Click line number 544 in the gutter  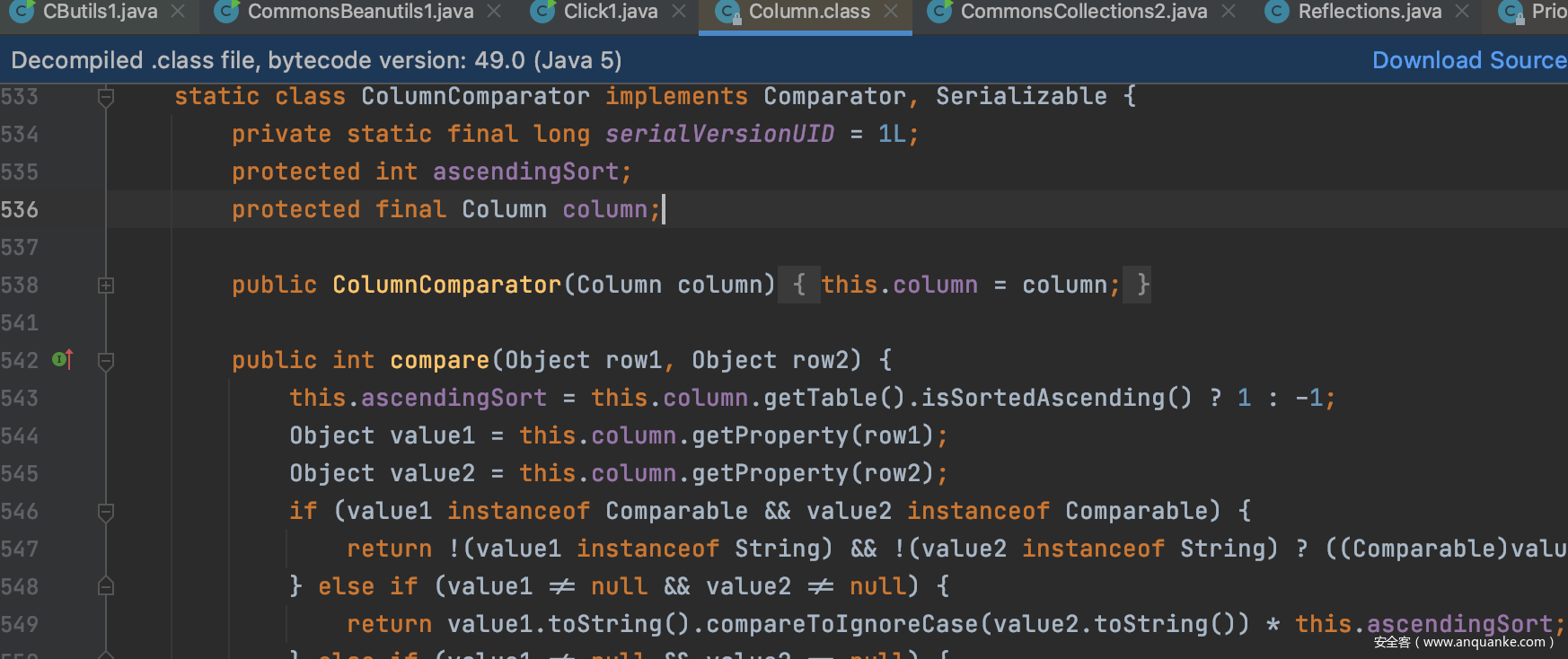click(20, 436)
